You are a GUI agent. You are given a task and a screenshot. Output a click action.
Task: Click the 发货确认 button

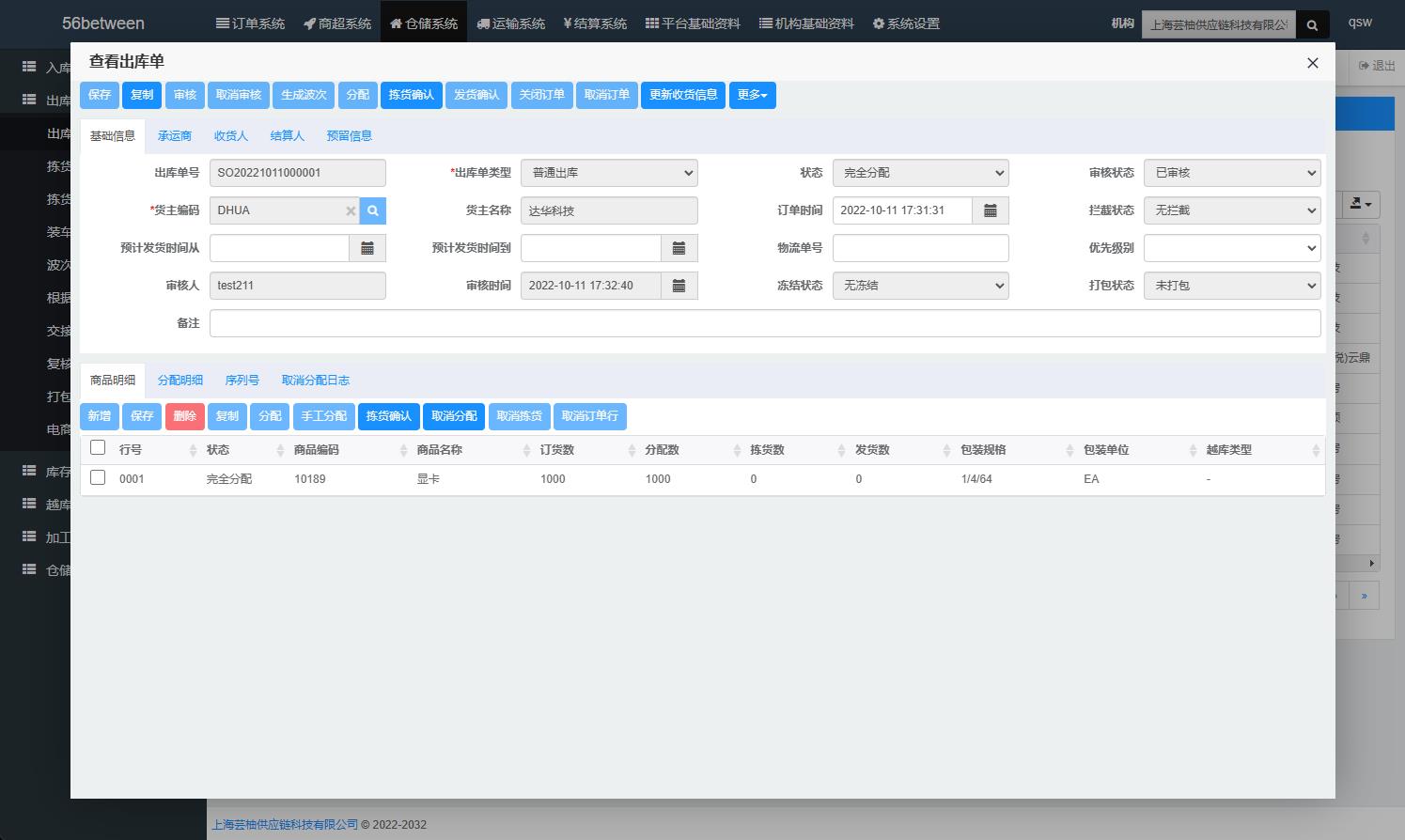pyautogui.click(x=476, y=95)
